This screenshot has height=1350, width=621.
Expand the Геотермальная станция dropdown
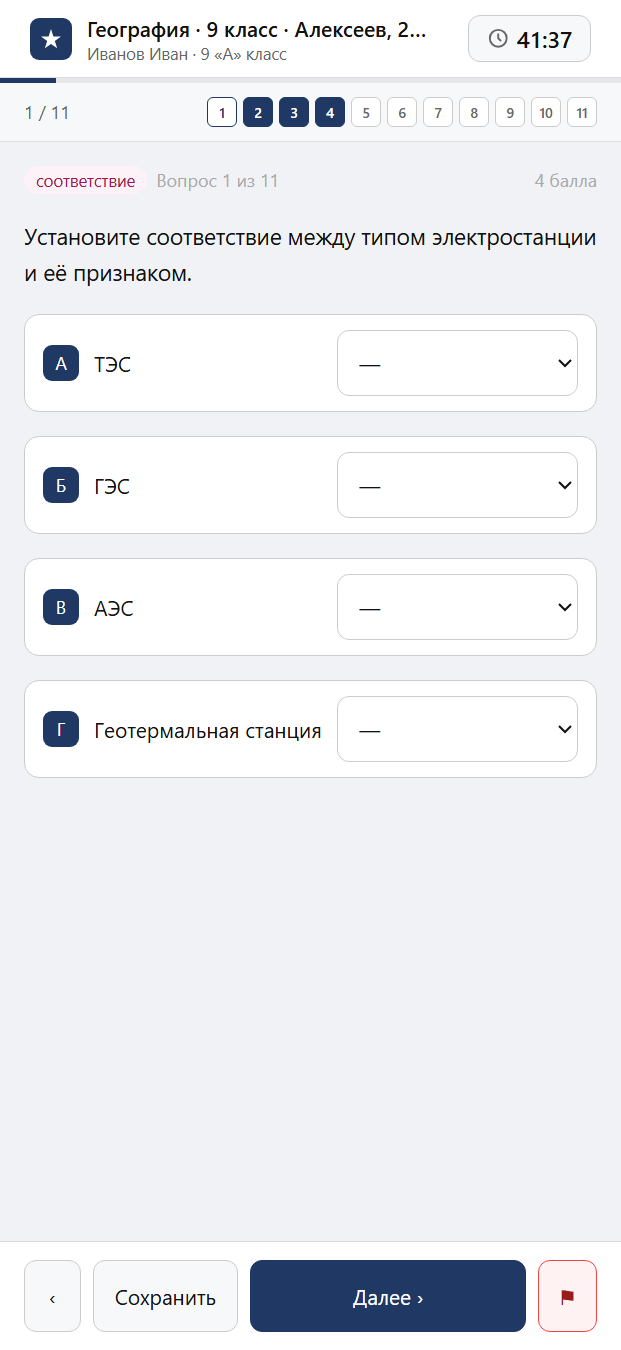click(457, 729)
